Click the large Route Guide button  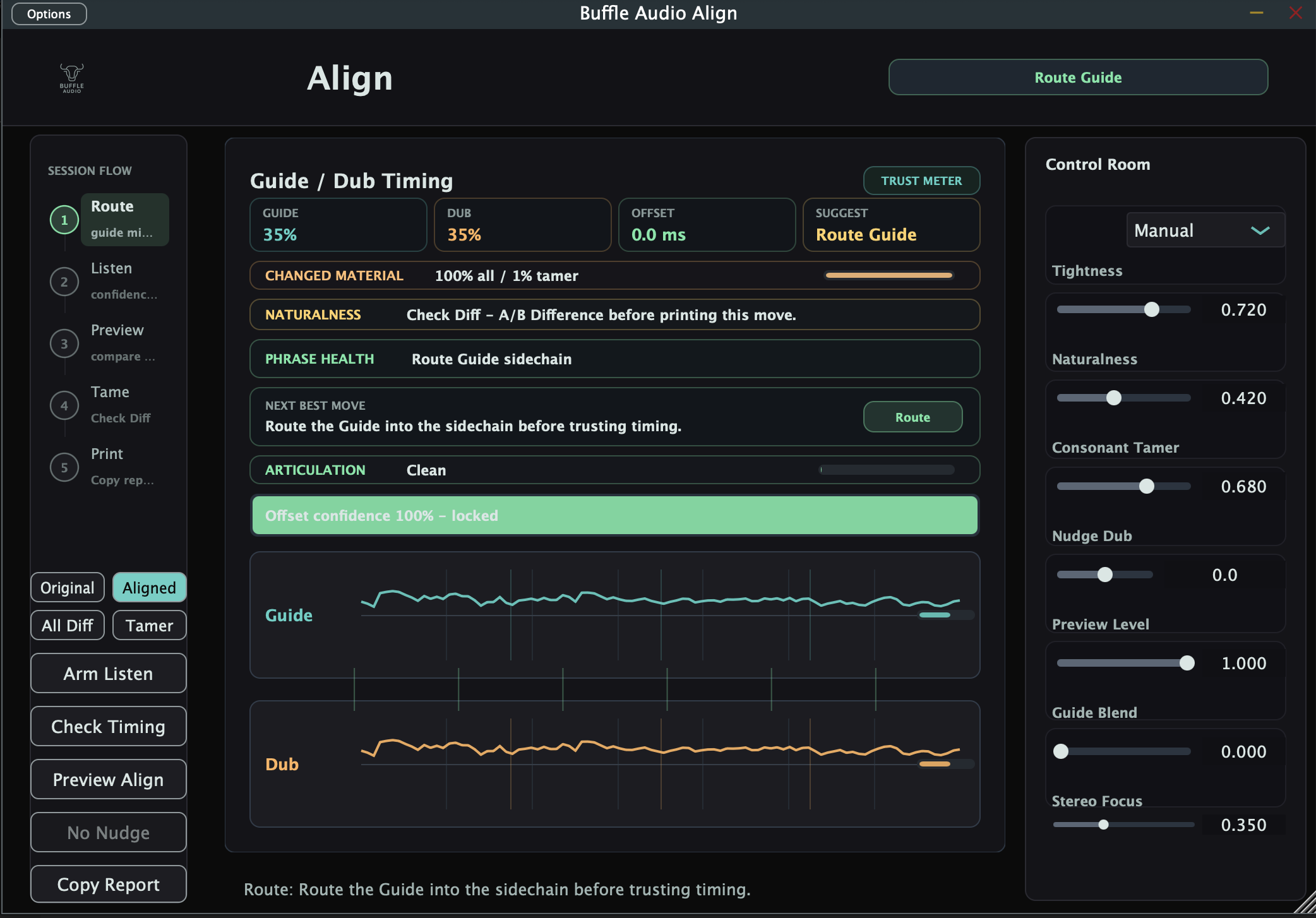point(1078,78)
